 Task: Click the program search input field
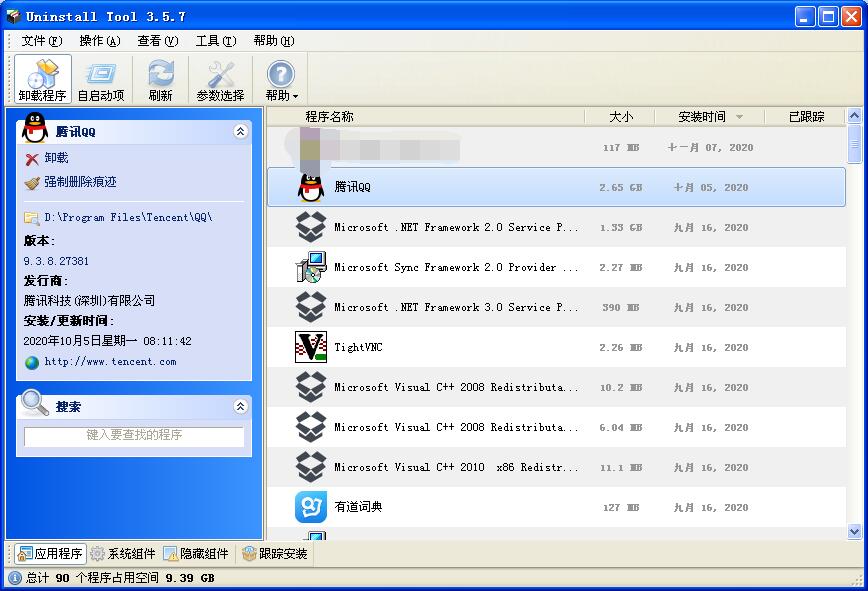pos(134,436)
